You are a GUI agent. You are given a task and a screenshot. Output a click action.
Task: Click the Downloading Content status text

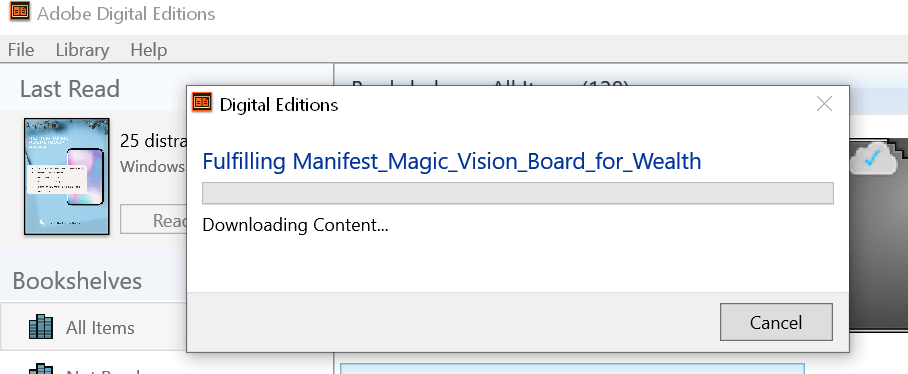click(295, 225)
